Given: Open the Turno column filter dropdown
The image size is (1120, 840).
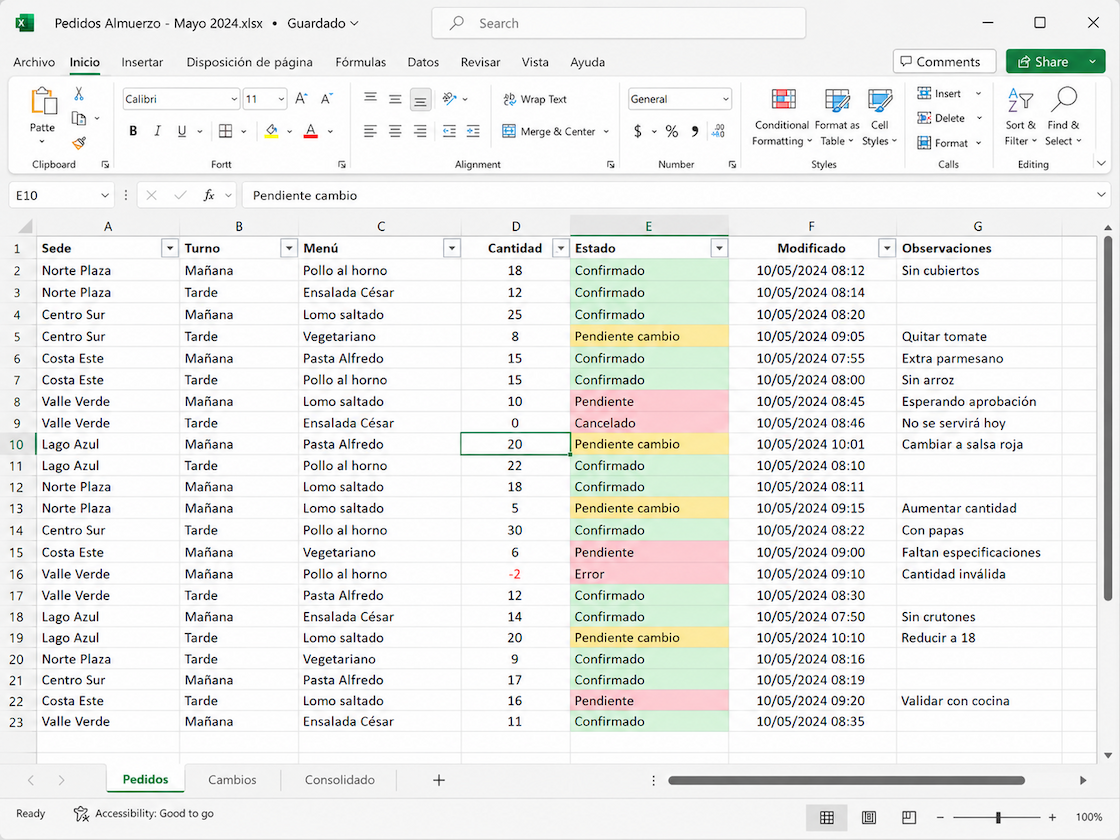Looking at the screenshot, I should tap(289, 248).
